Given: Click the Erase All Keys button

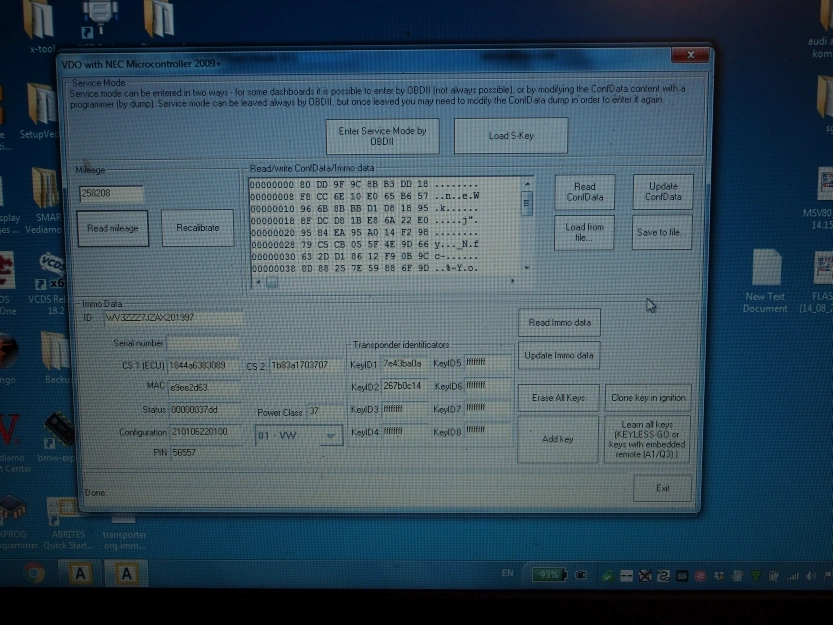Looking at the screenshot, I should pos(558,398).
